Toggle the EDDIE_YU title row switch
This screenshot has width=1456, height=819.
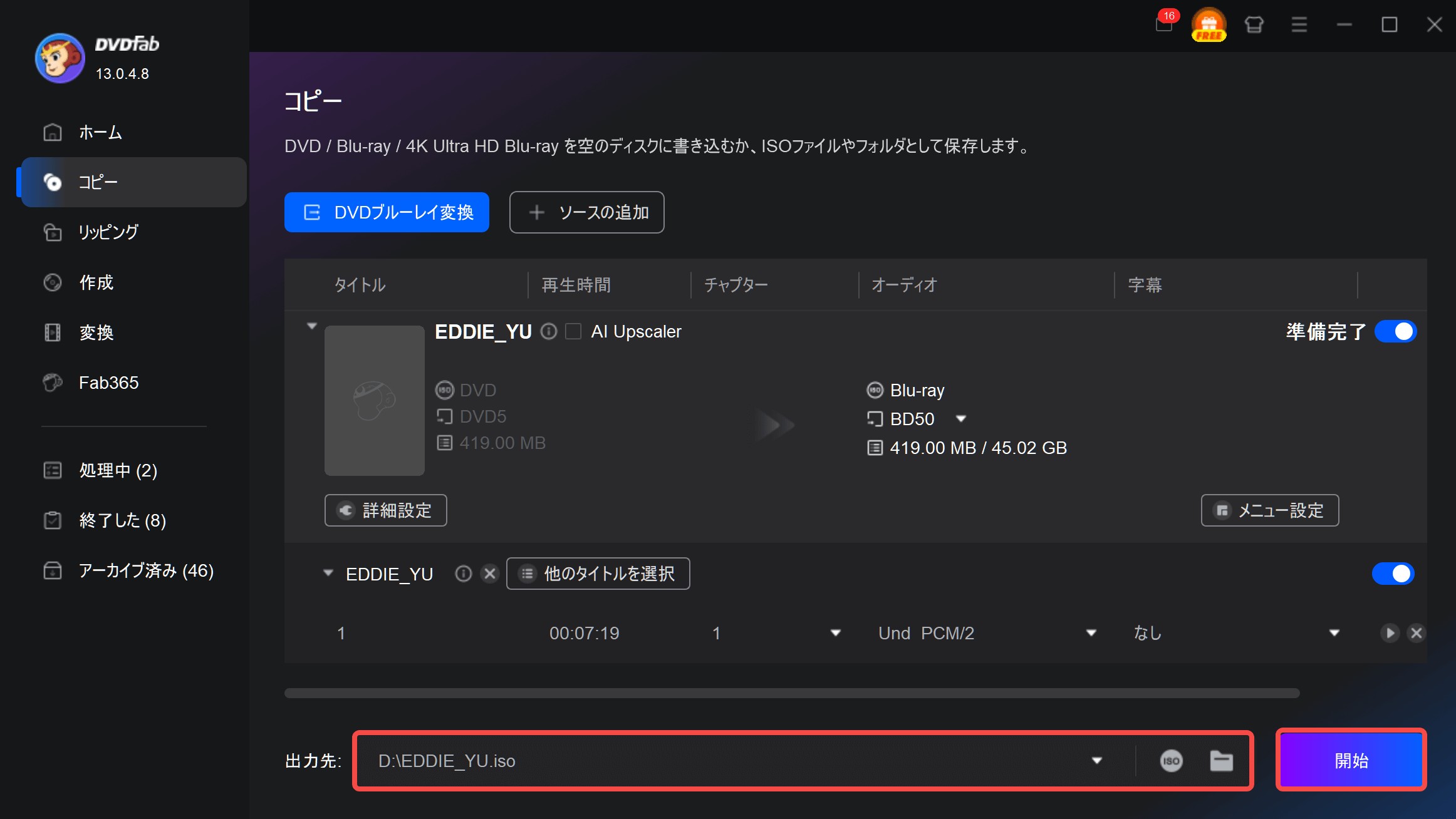[1393, 574]
